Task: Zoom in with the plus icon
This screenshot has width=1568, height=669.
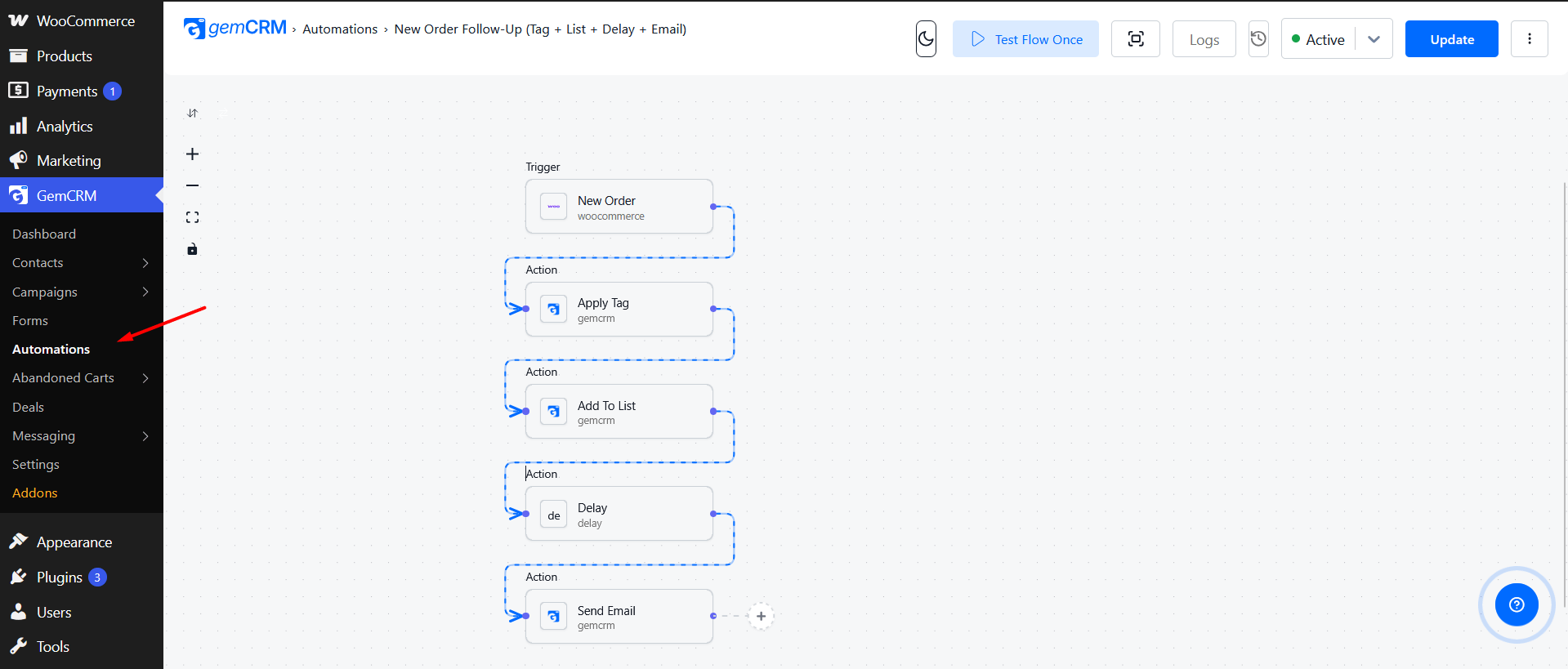Action: click(192, 154)
